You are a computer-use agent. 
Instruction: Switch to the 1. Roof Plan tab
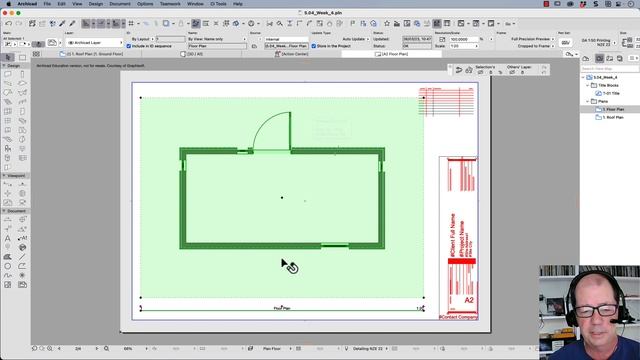[x=91, y=54]
